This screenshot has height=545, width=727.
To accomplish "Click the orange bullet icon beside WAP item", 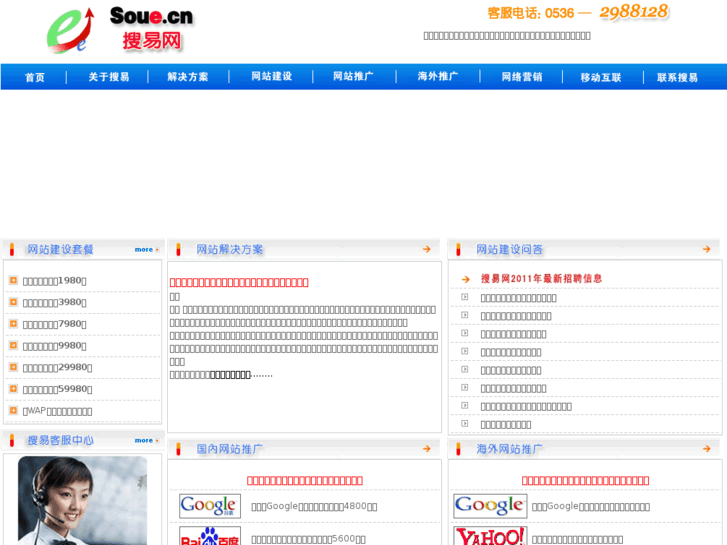I will point(13,410).
